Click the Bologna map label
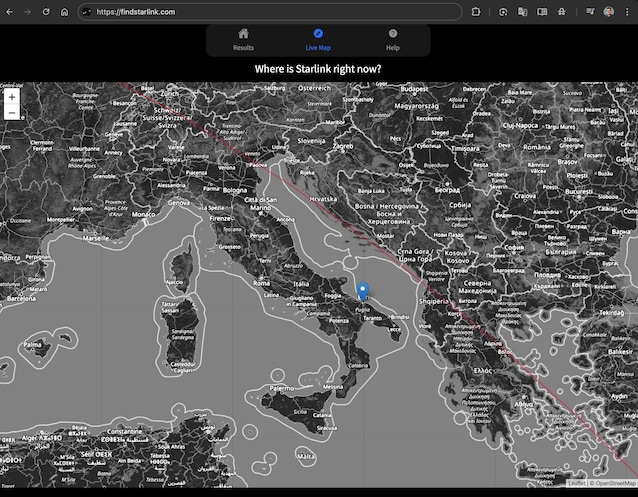 (235, 190)
